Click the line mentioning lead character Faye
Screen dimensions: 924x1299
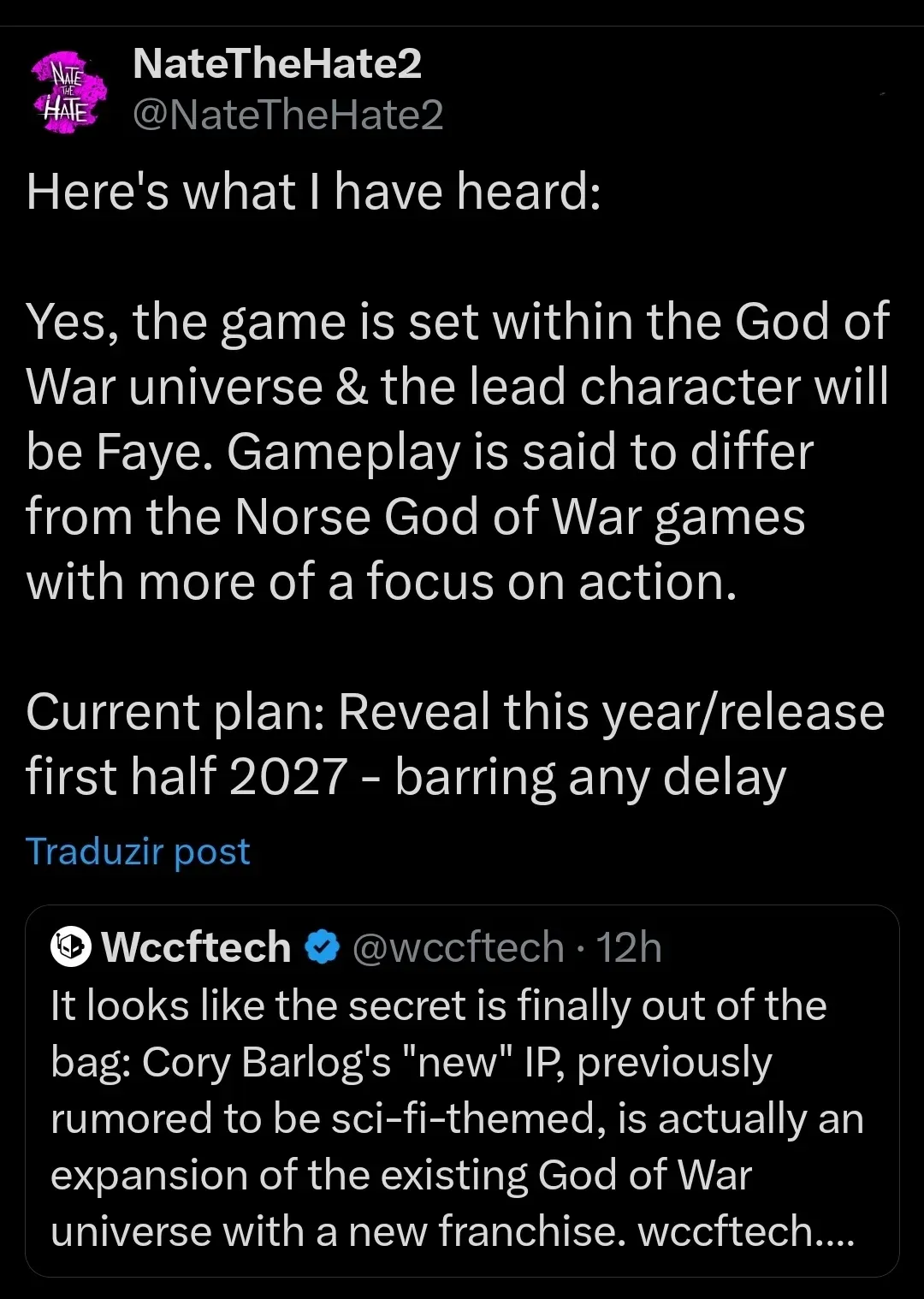[457, 387]
